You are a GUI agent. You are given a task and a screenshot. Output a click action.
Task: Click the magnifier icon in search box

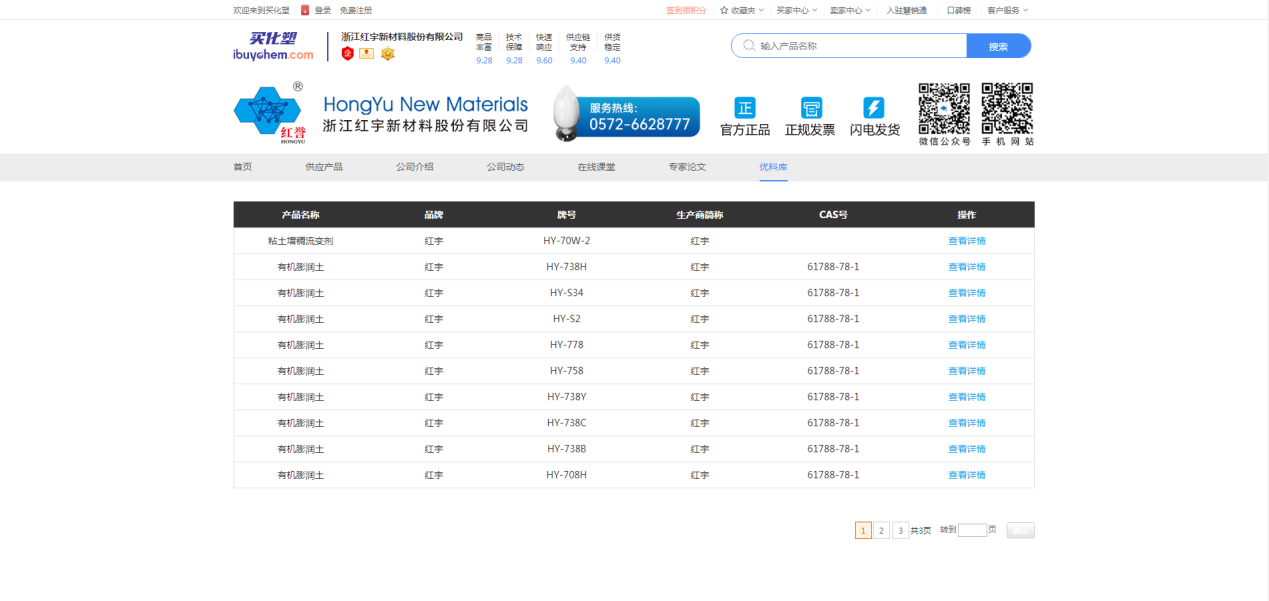point(749,46)
